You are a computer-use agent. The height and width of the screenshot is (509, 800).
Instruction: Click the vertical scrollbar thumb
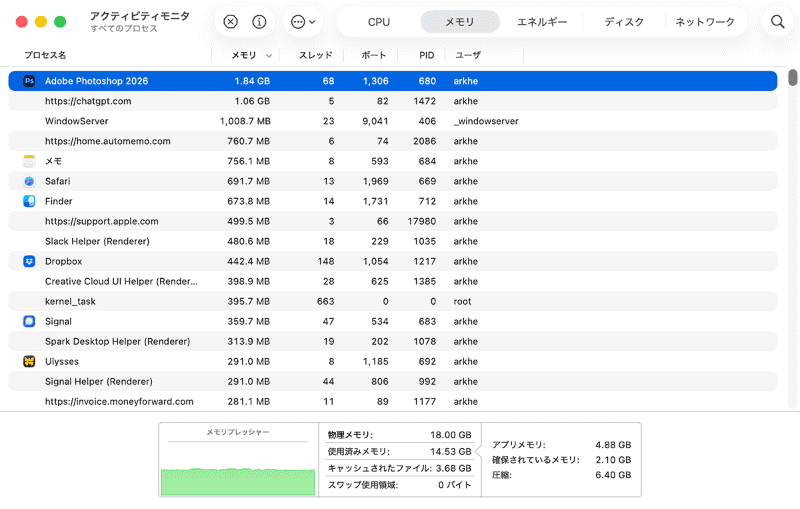click(792, 78)
